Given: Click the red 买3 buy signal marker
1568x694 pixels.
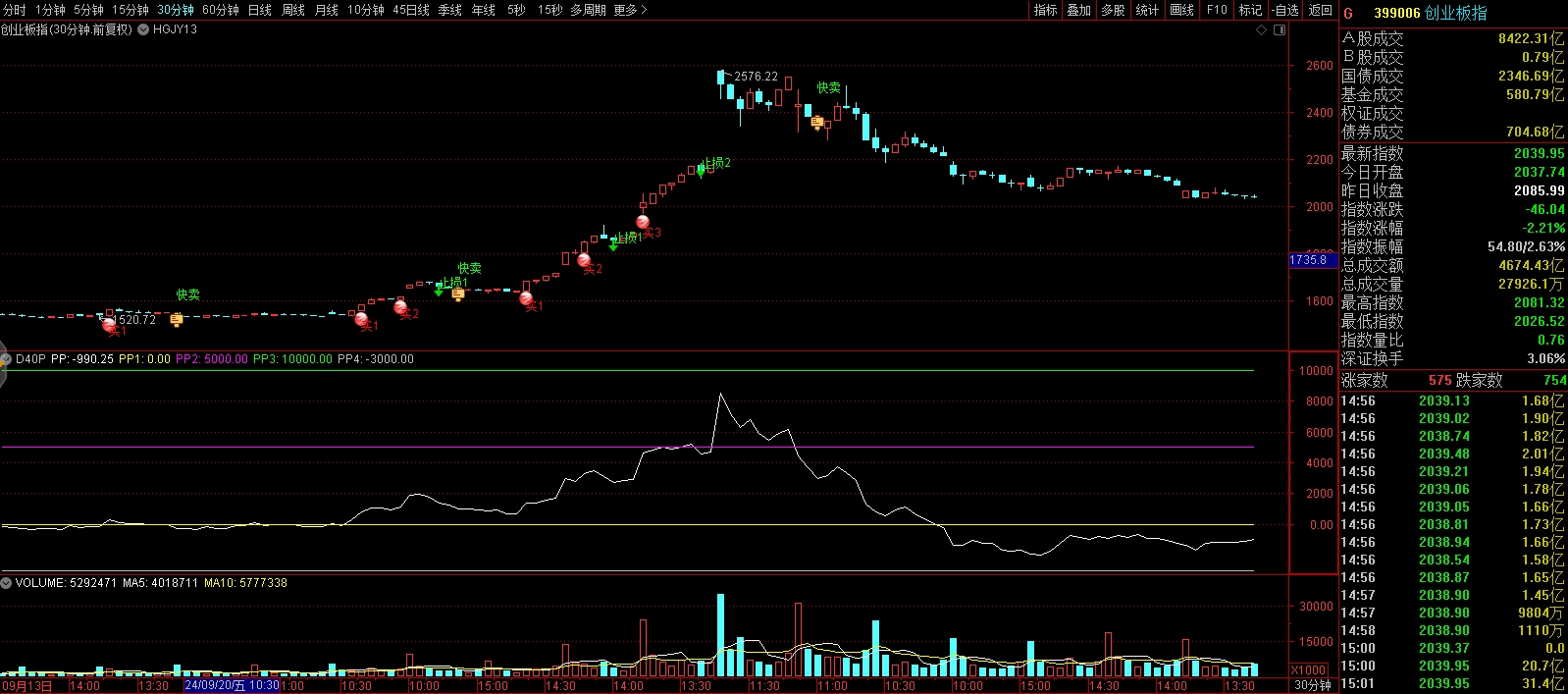Looking at the screenshot, I should pos(643,223).
